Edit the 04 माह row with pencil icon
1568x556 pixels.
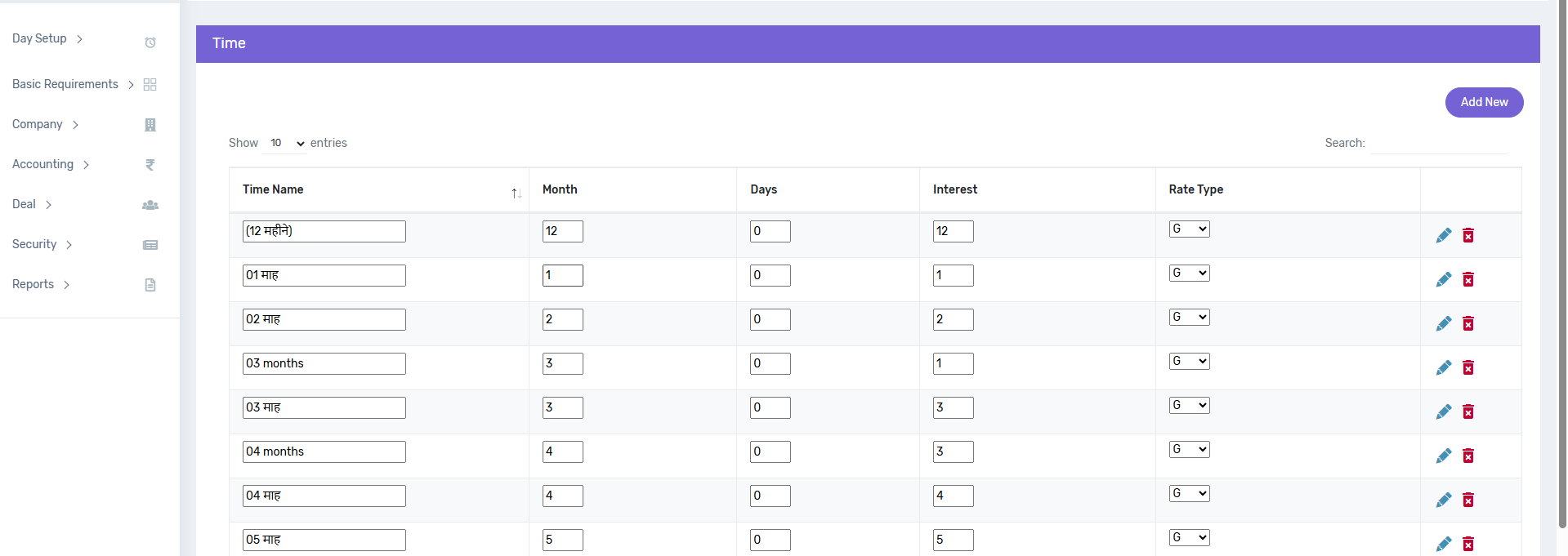(1444, 500)
